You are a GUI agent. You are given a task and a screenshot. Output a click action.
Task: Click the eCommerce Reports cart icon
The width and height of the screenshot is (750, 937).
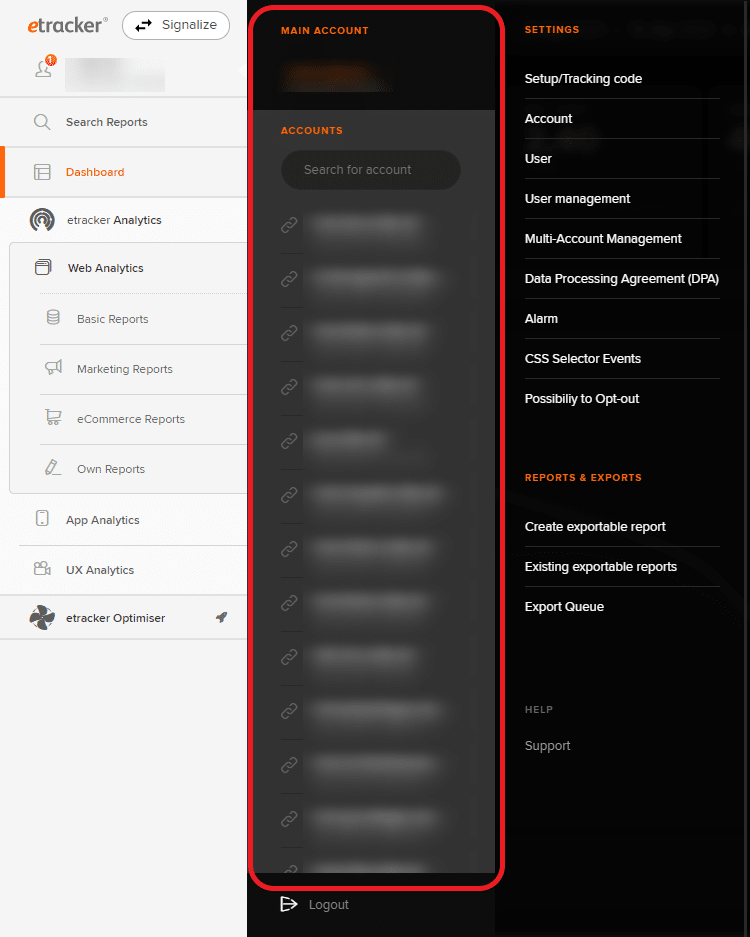pos(53,417)
